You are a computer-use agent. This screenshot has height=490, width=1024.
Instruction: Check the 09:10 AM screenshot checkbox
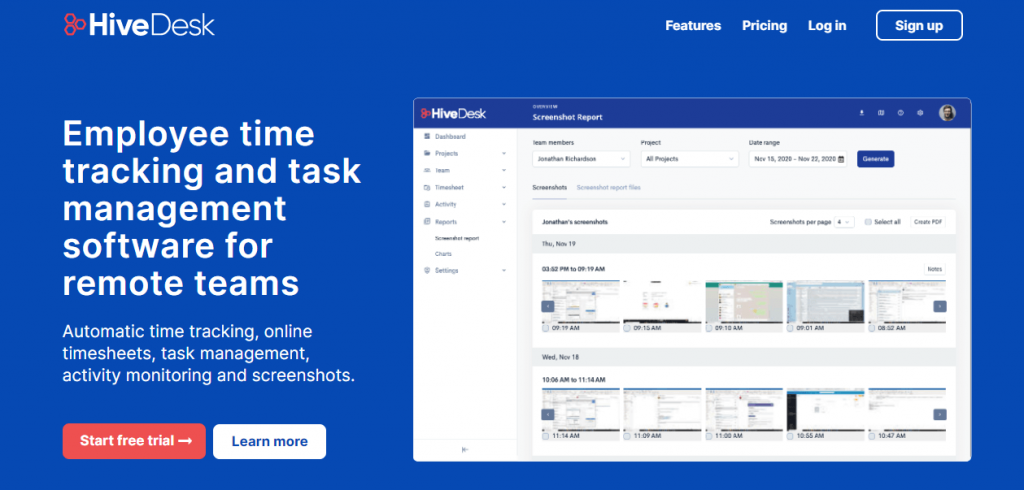(x=709, y=328)
